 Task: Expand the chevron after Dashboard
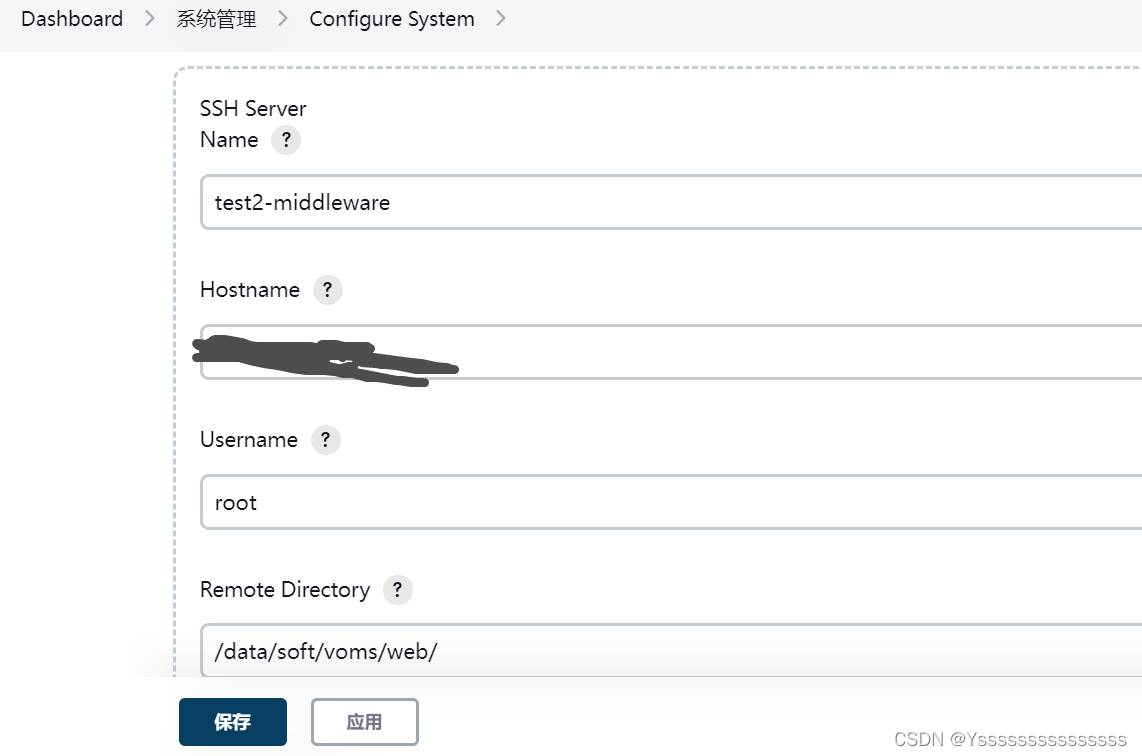pyautogui.click(x=150, y=19)
